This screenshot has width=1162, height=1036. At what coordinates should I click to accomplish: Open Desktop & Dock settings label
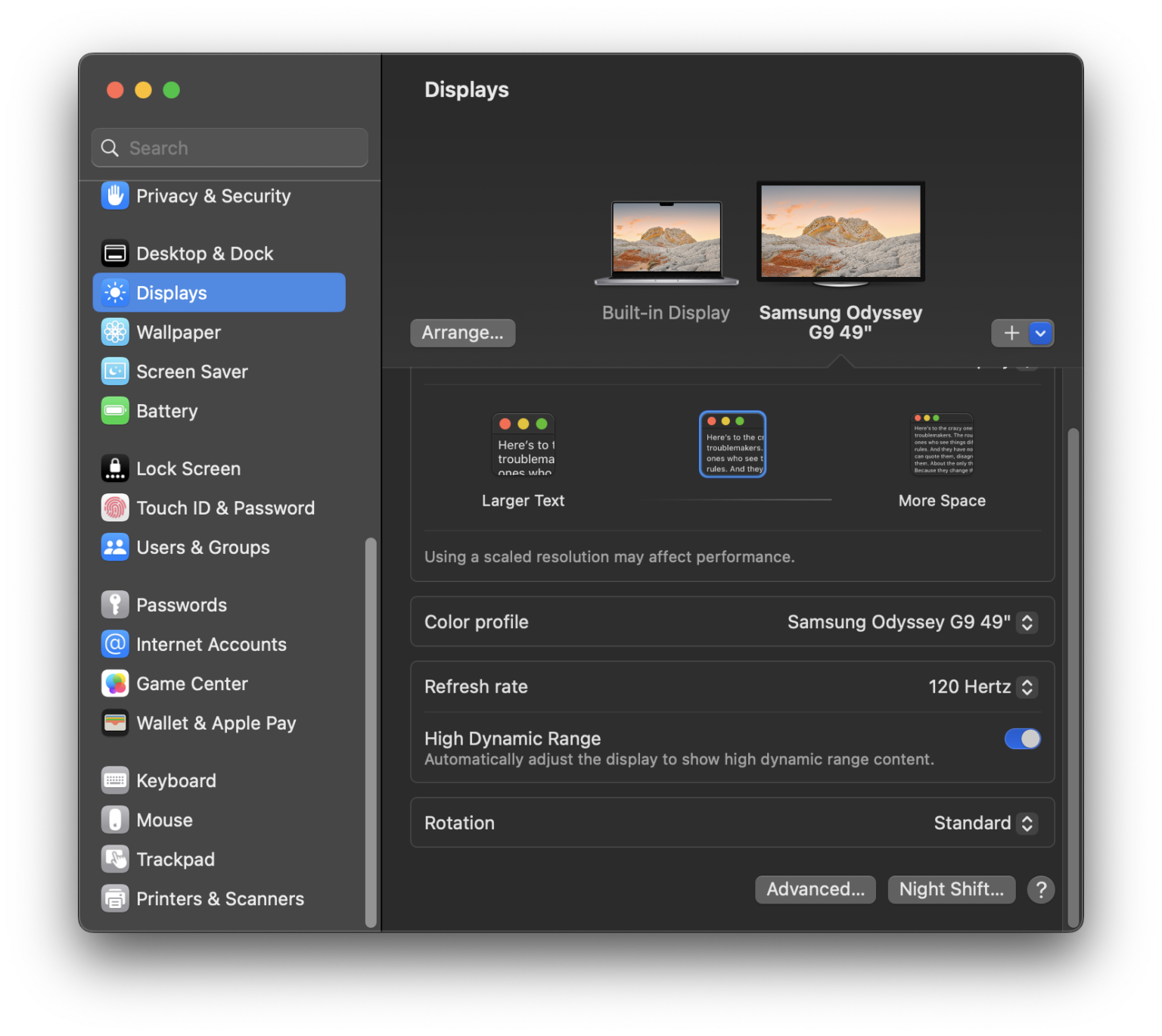[205, 254]
